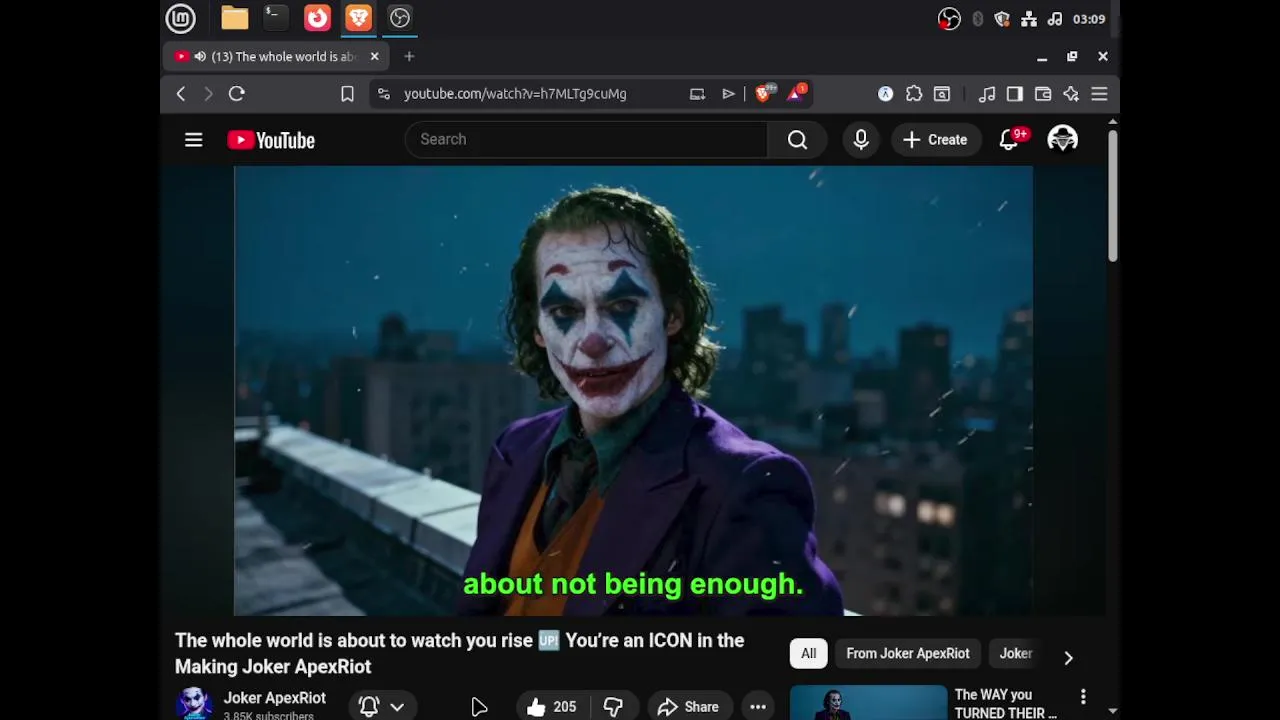Open Brave Wallet
Viewport: 1280px width, 720px height.
(1043, 94)
